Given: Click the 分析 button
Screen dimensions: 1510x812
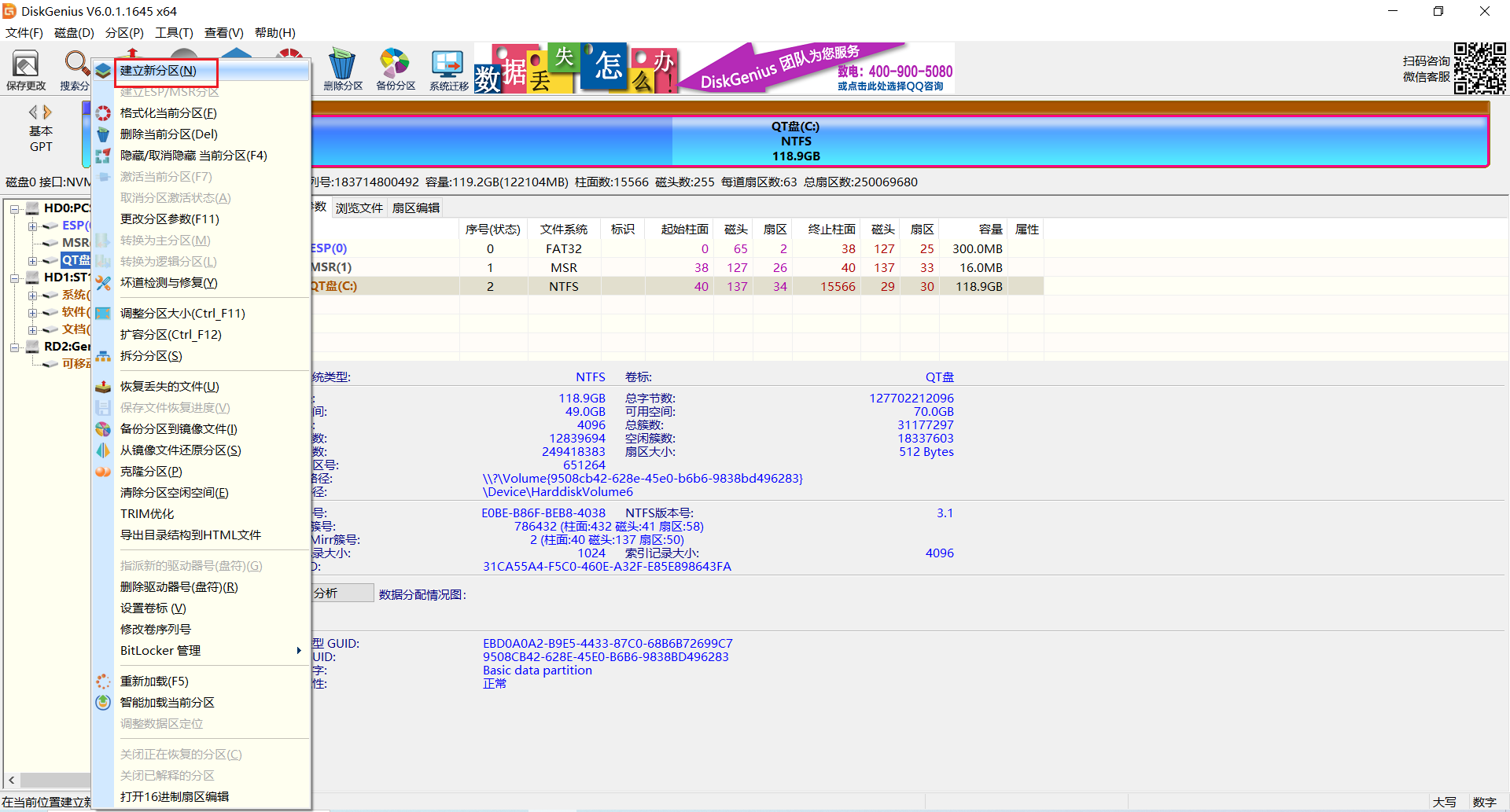Looking at the screenshot, I should (x=343, y=593).
